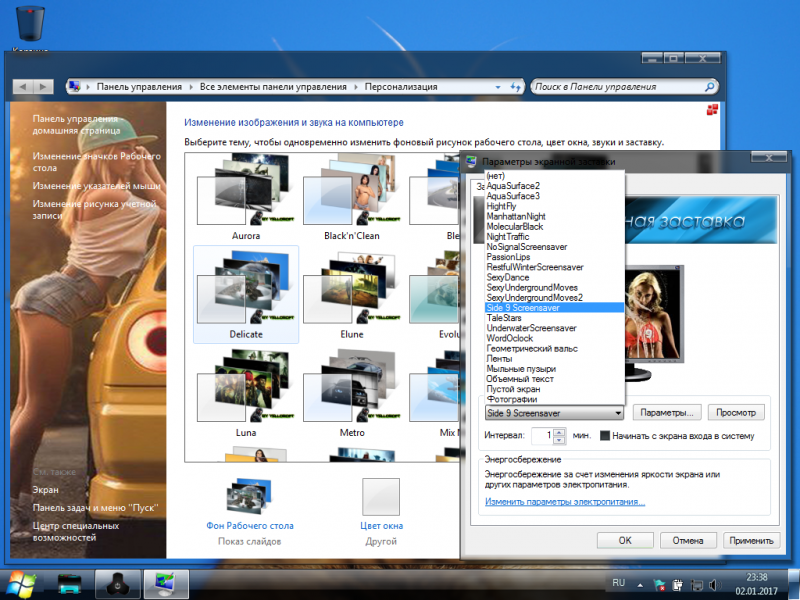Select the Elune theme

pyautogui.click(x=352, y=294)
